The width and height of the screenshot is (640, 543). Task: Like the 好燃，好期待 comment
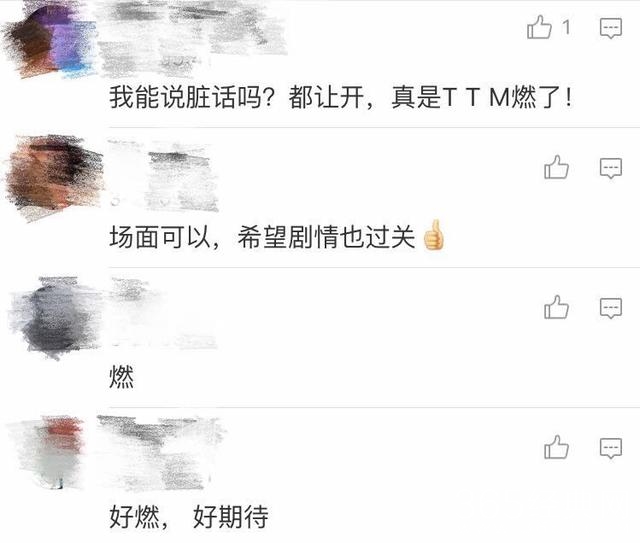pyautogui.click(x=556, y=447)
